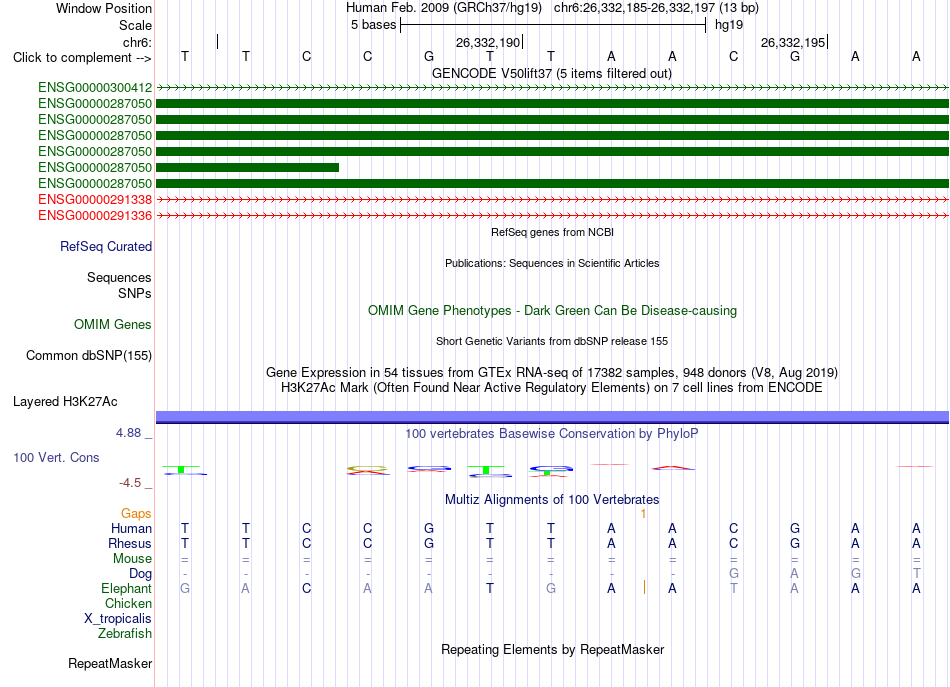Open the GENCODE V50lift37 track title
The height and width of the screenshot is (687, 950).
552,73
